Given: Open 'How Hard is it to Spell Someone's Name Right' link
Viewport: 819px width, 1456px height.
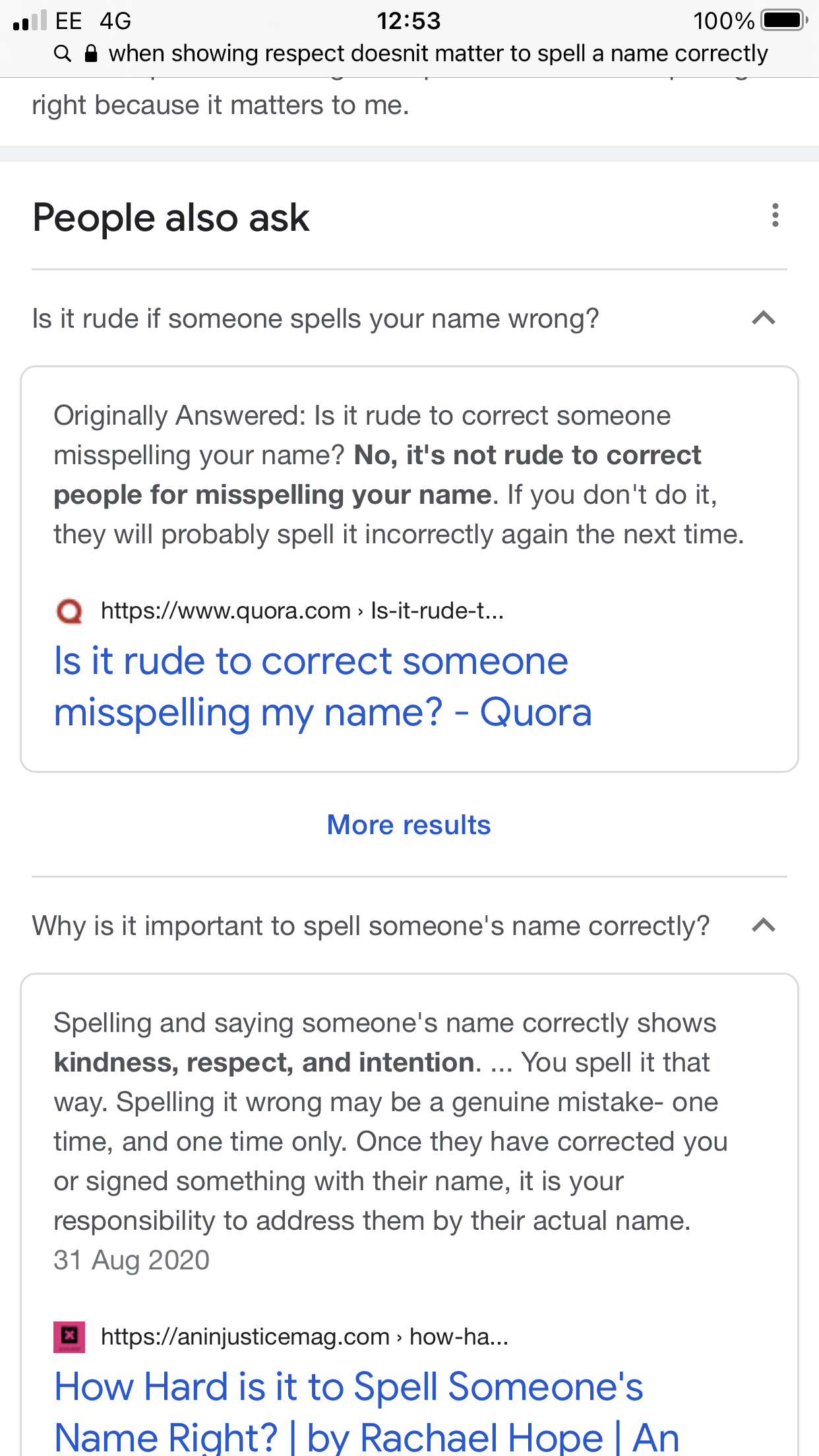Looking at the screenshot, I should (x=367, y=1411).
